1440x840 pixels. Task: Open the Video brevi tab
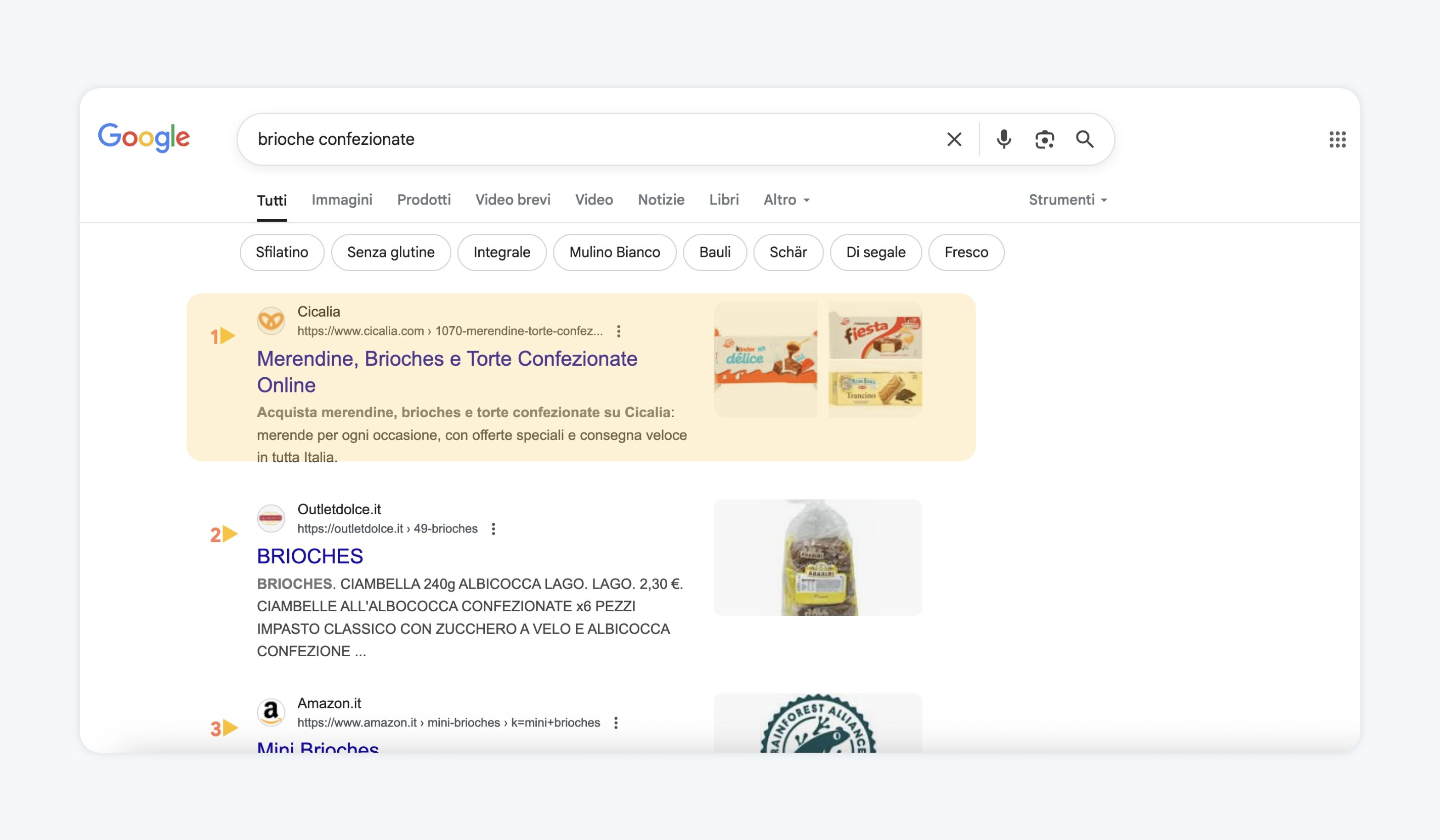coord(513,199)
